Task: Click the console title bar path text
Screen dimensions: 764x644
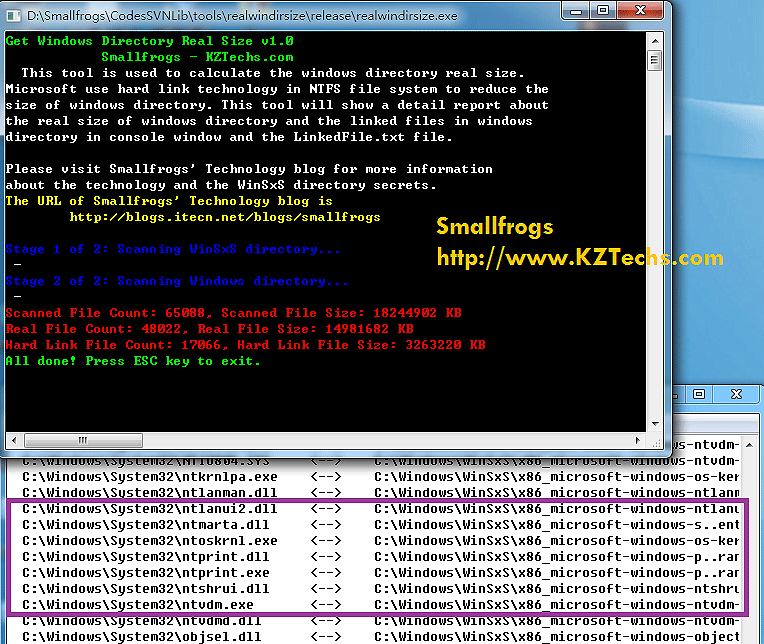Action: point(240,15)
